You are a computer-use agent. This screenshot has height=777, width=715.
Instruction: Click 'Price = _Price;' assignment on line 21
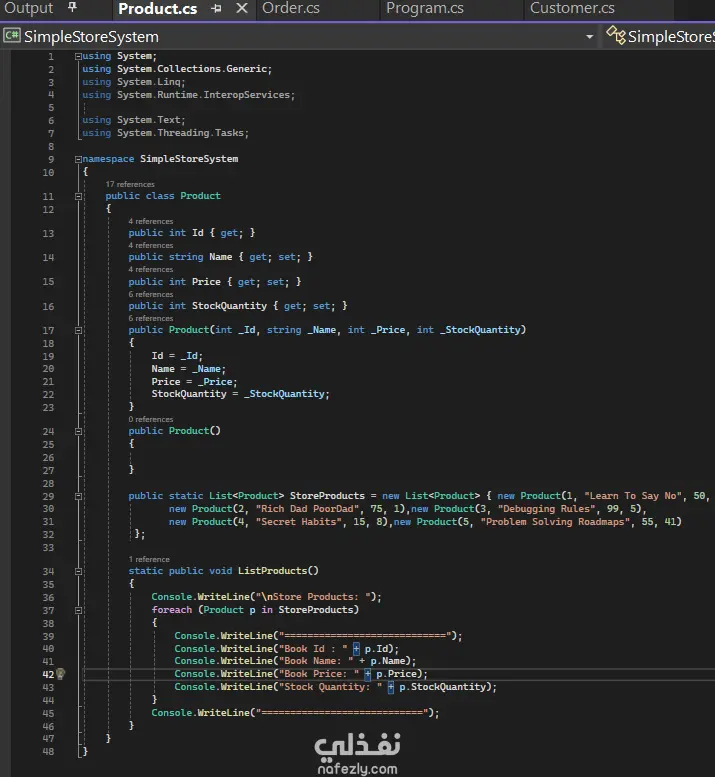click(194, 382)
